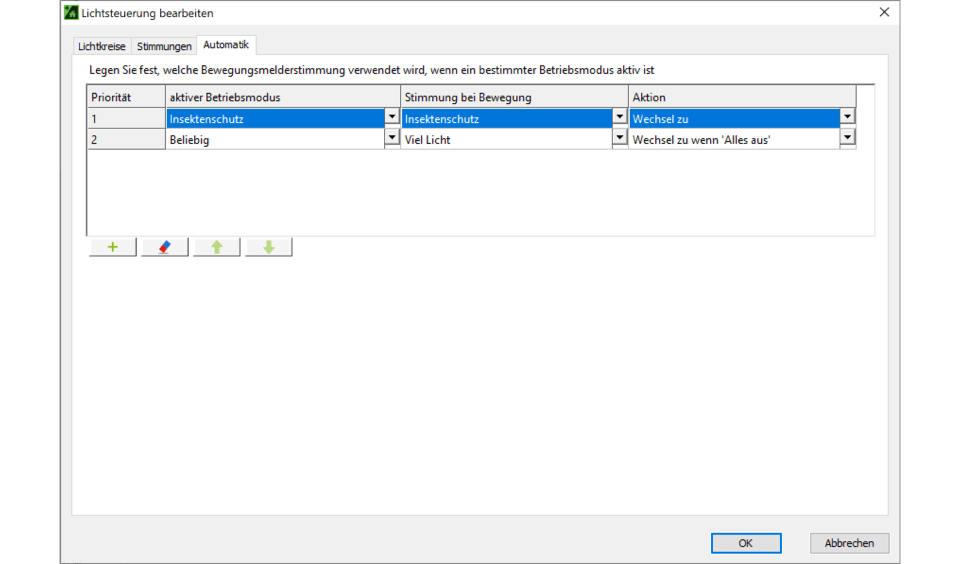The width and height of the screenshot is (960, 564).
Task: Expand the 'Viel Licht' Stimmung dropdown
Action: point(620,139)
